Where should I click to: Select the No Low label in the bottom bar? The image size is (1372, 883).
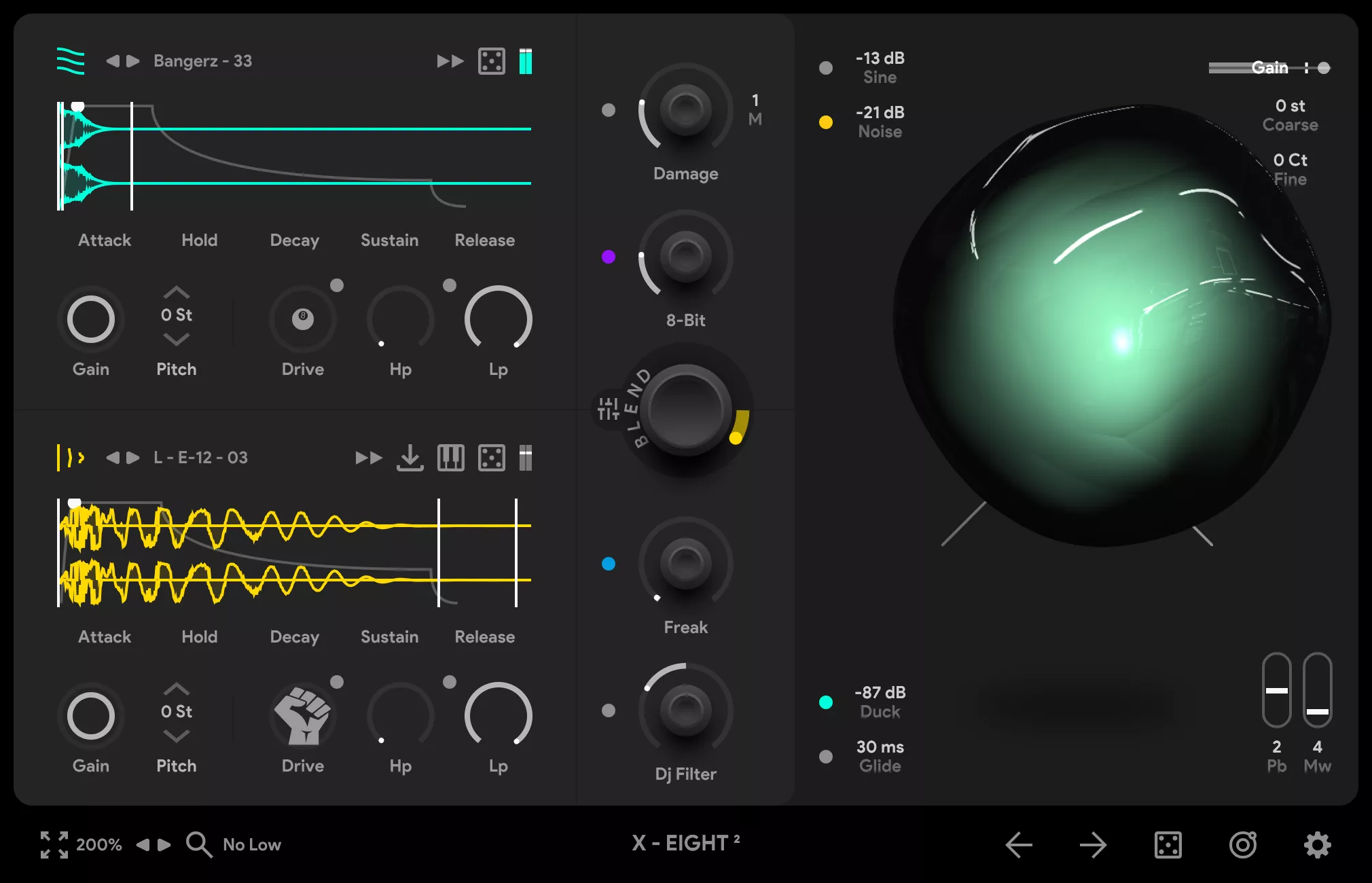251,844
